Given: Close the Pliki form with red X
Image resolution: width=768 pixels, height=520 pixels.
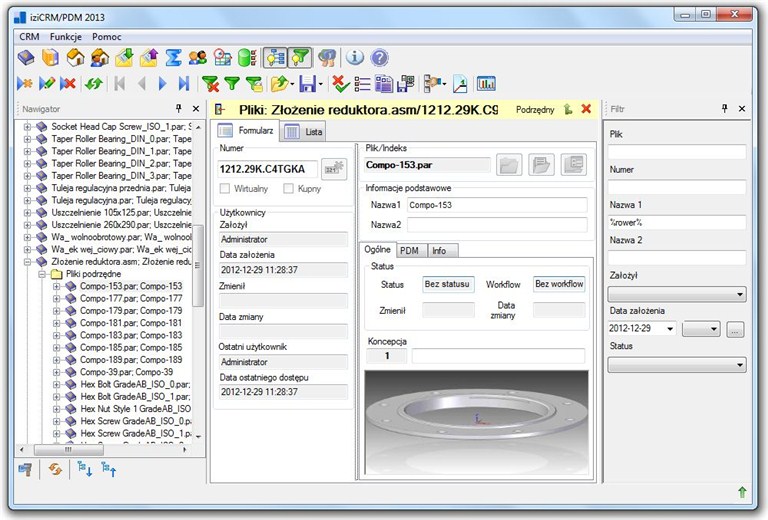Looking at the screenshot, I should point(586,109).
